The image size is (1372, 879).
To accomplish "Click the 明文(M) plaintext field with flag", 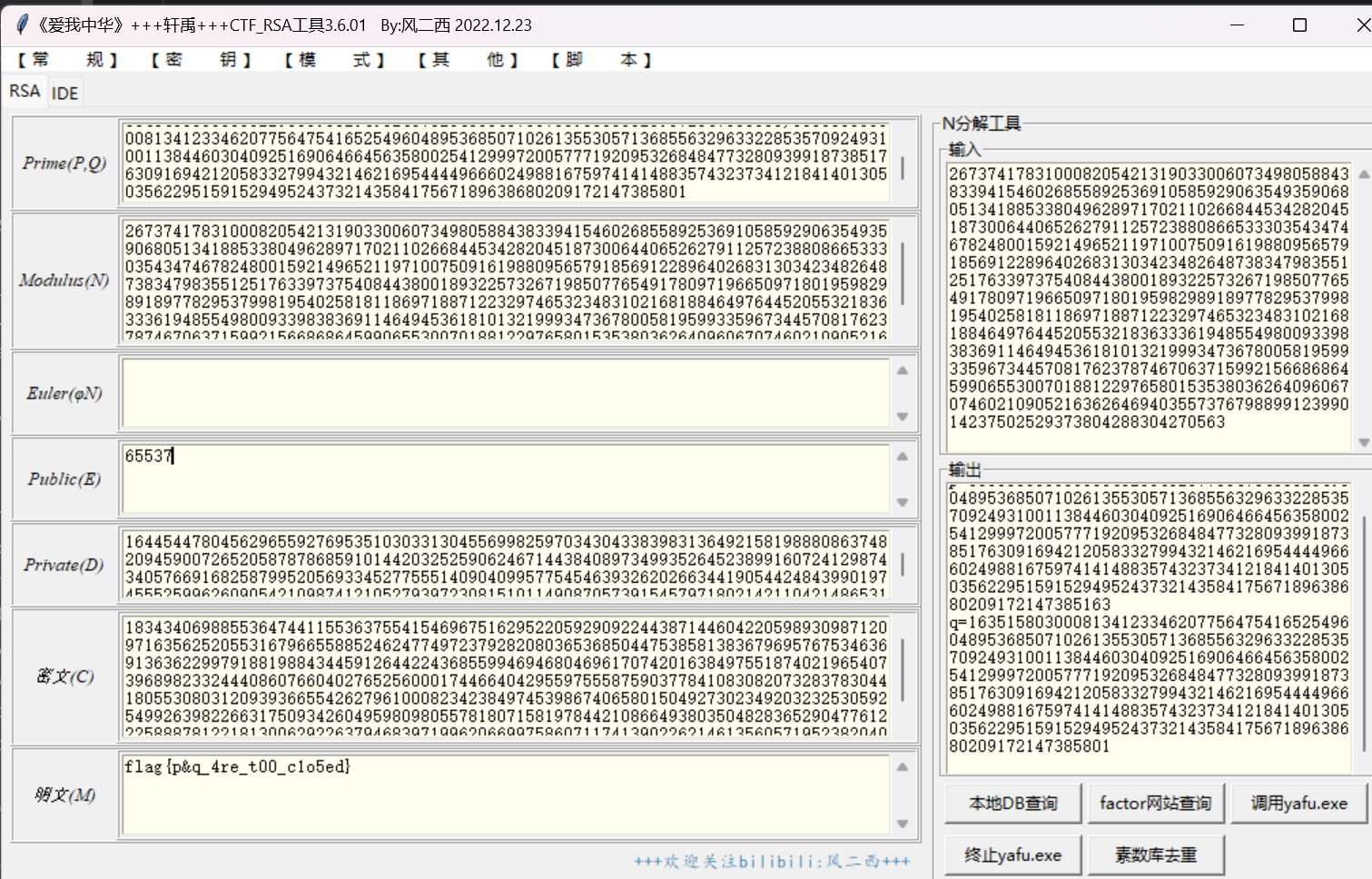I will pyautogui.click(x=506, y=795).
